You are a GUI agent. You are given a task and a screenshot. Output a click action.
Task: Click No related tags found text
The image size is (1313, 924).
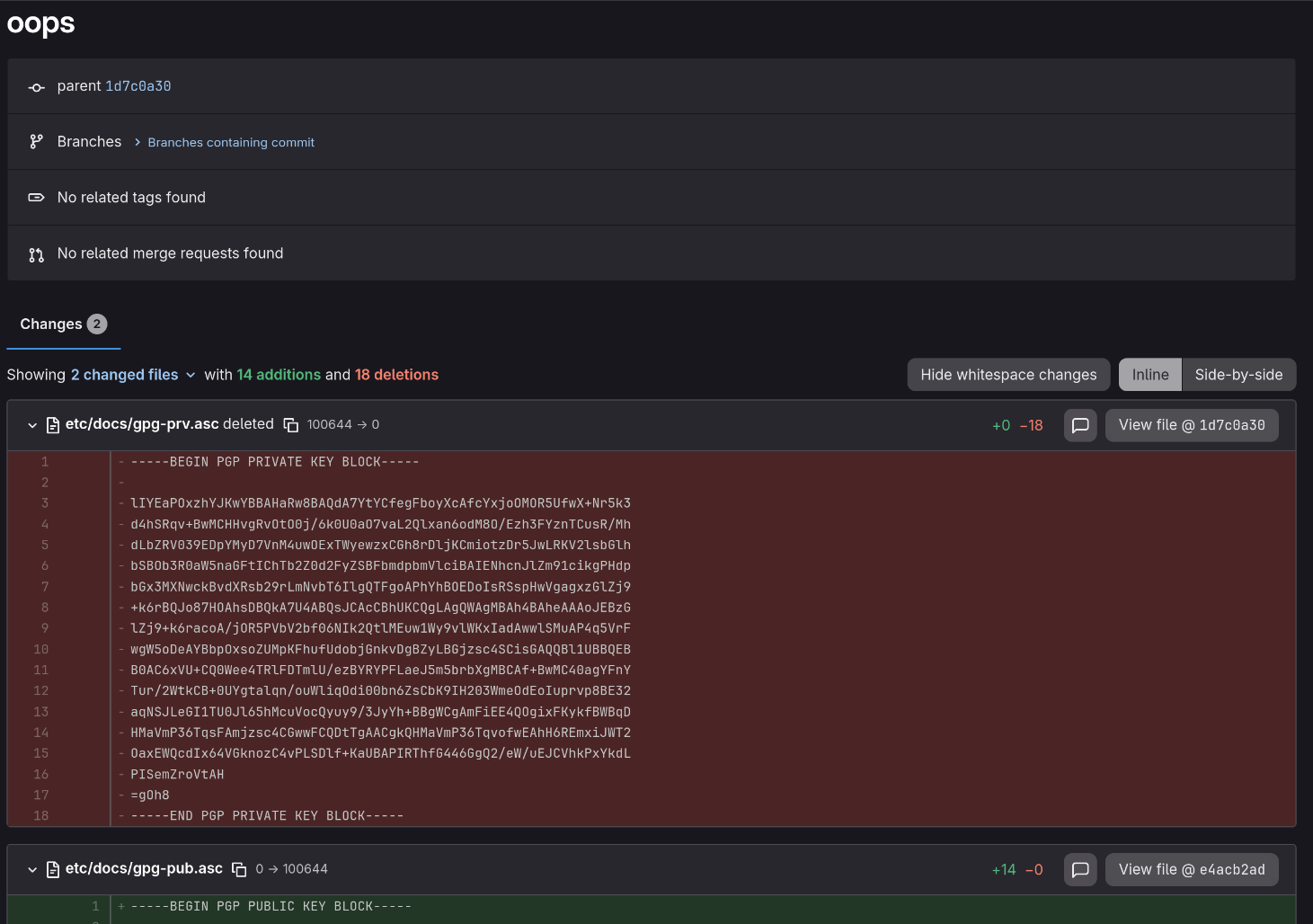[x=131, y=198]
